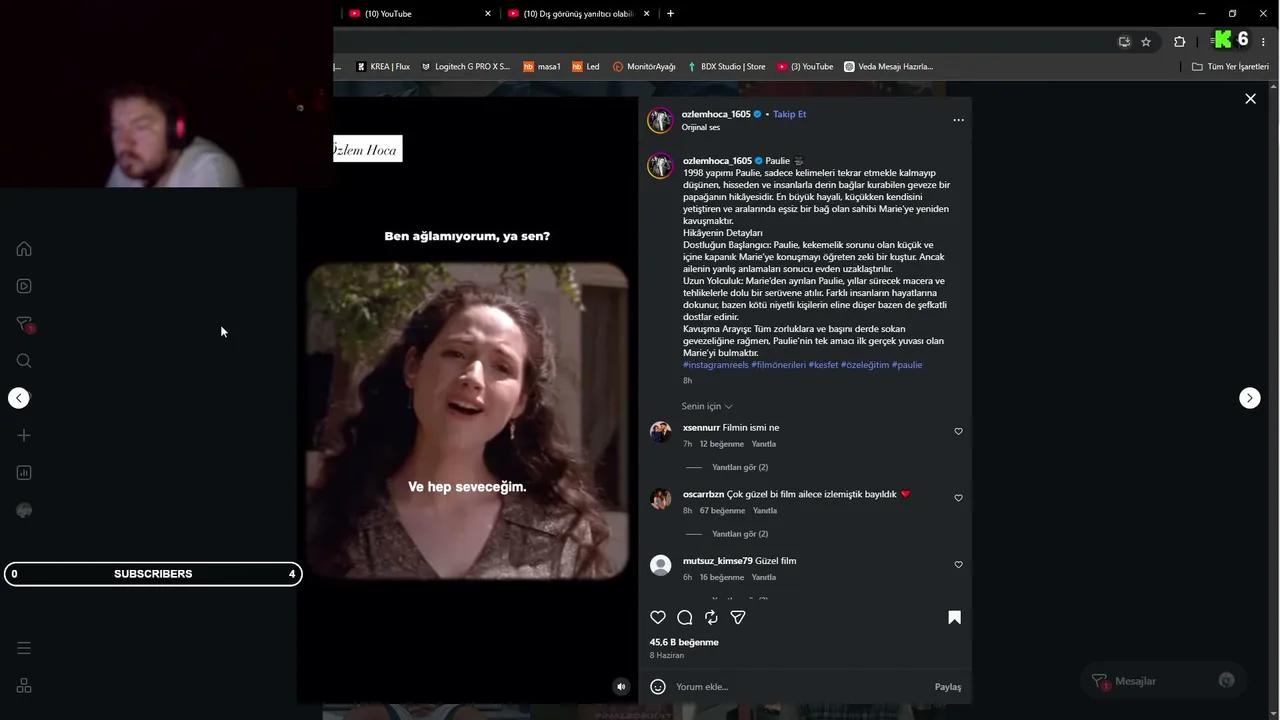This screenshot has width=1280, height=720.
Task: Open the #instagramreels hashtag
Action: 715,365
